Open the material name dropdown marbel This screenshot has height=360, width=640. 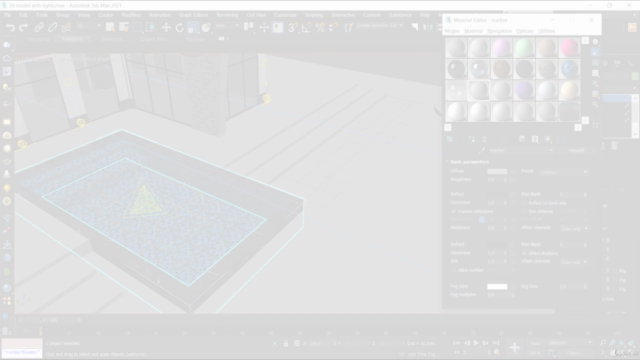click(521, 151)
